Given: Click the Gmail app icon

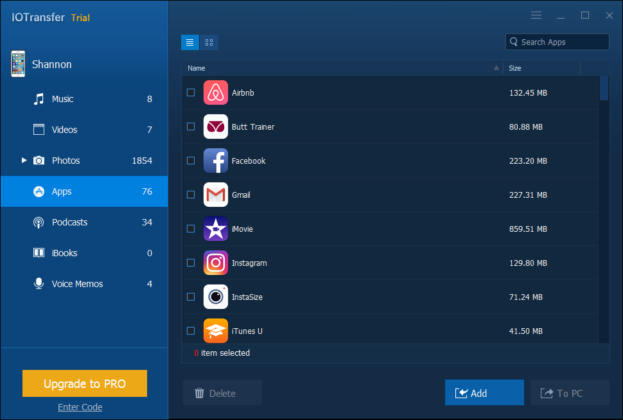Looking at the screenshot, I should coord(216,195).
